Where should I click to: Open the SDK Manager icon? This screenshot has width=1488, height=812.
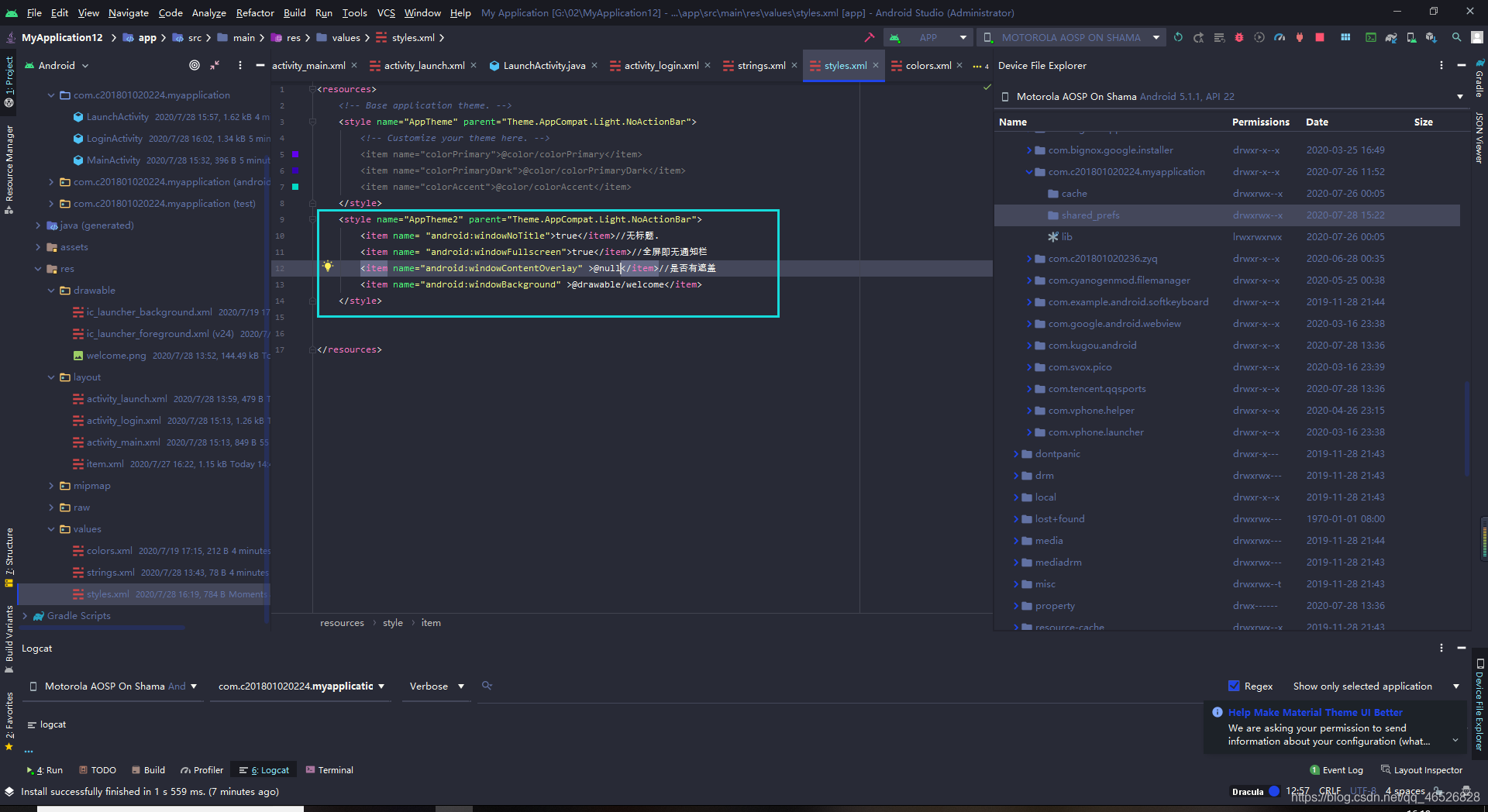click(1431, 37)
